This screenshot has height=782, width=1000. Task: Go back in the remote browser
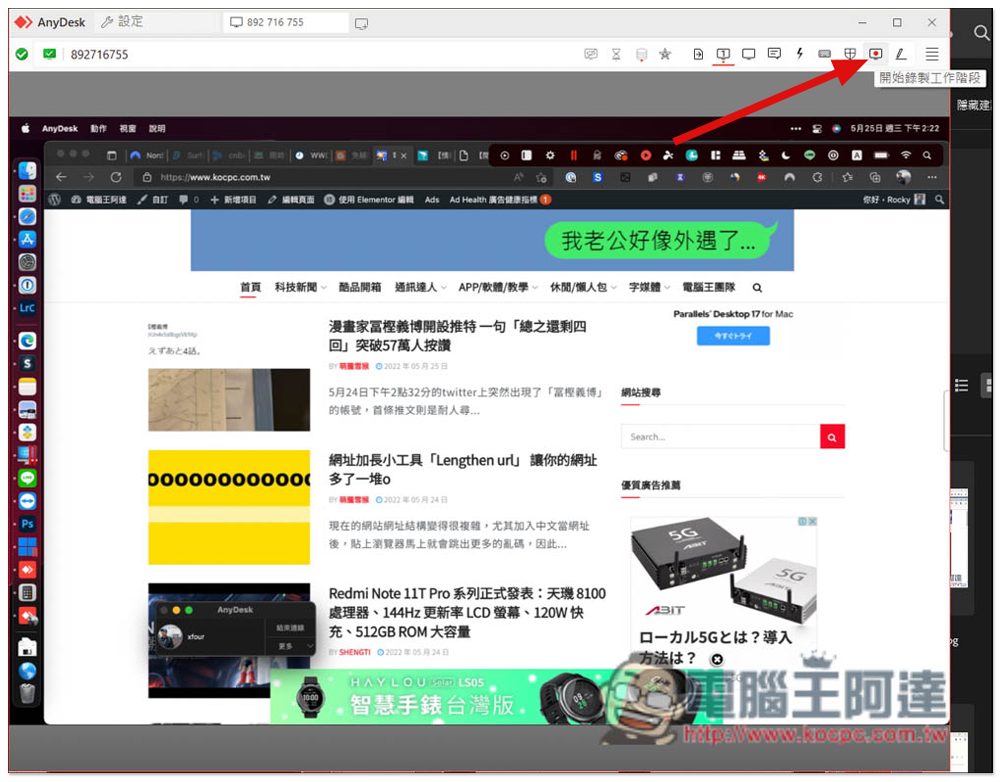click(61, 177)
